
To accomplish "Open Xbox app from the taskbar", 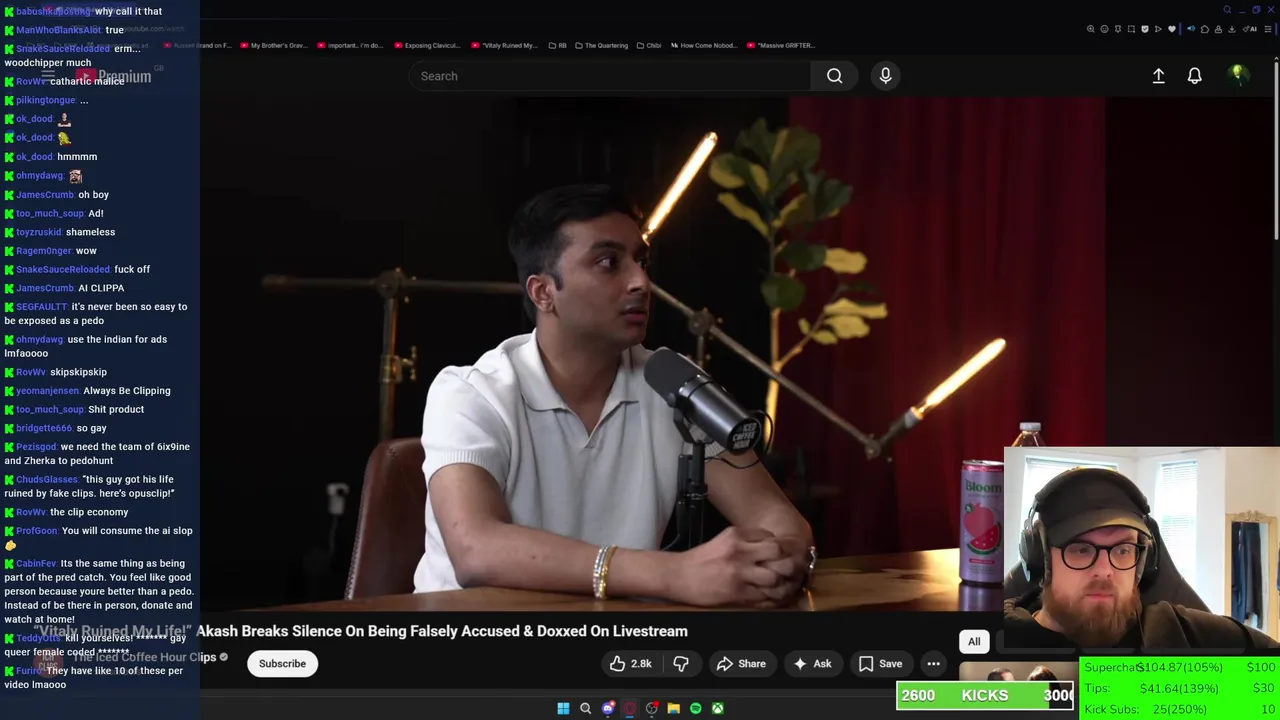I will coord(718,708).
